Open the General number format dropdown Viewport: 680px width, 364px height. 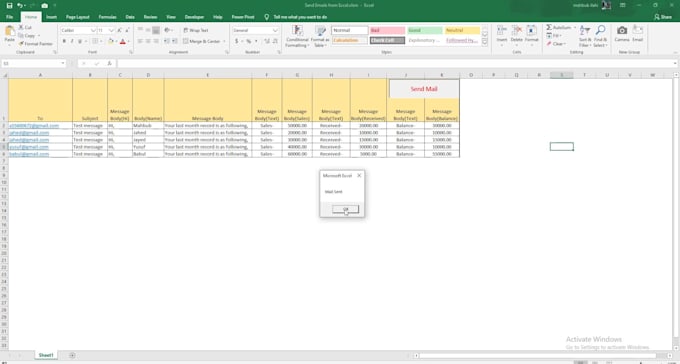coord(275,30)
